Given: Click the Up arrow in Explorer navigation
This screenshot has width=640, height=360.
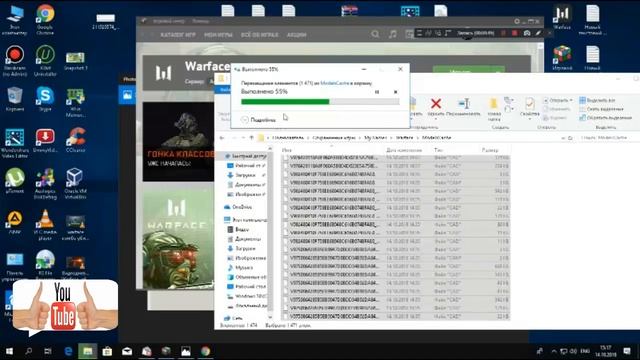Looking at the screenshot, I should 251,138.
